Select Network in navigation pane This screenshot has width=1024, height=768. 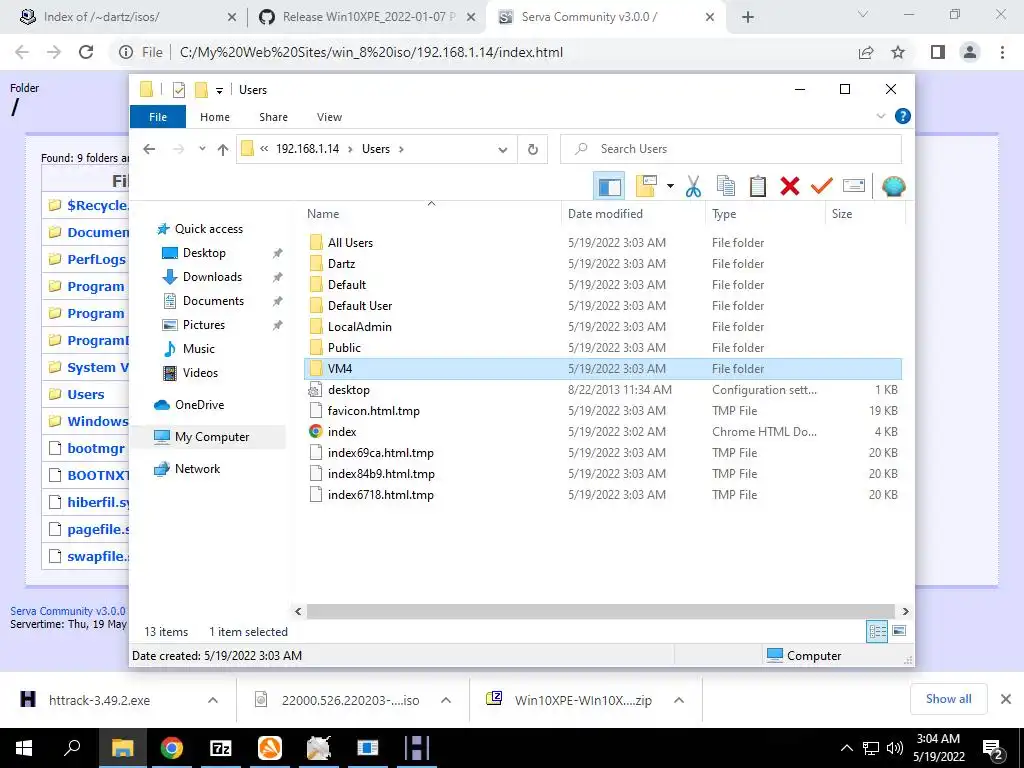coord(197,469)
